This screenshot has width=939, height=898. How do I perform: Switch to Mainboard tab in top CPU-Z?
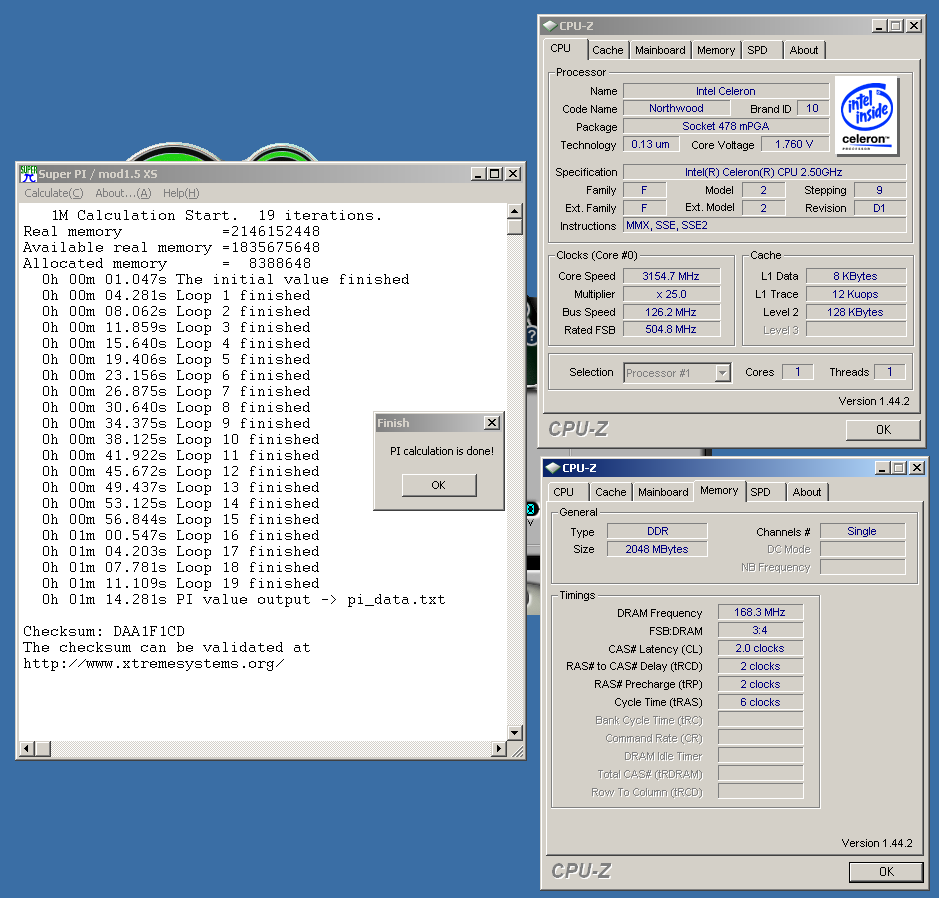point(660,50)
